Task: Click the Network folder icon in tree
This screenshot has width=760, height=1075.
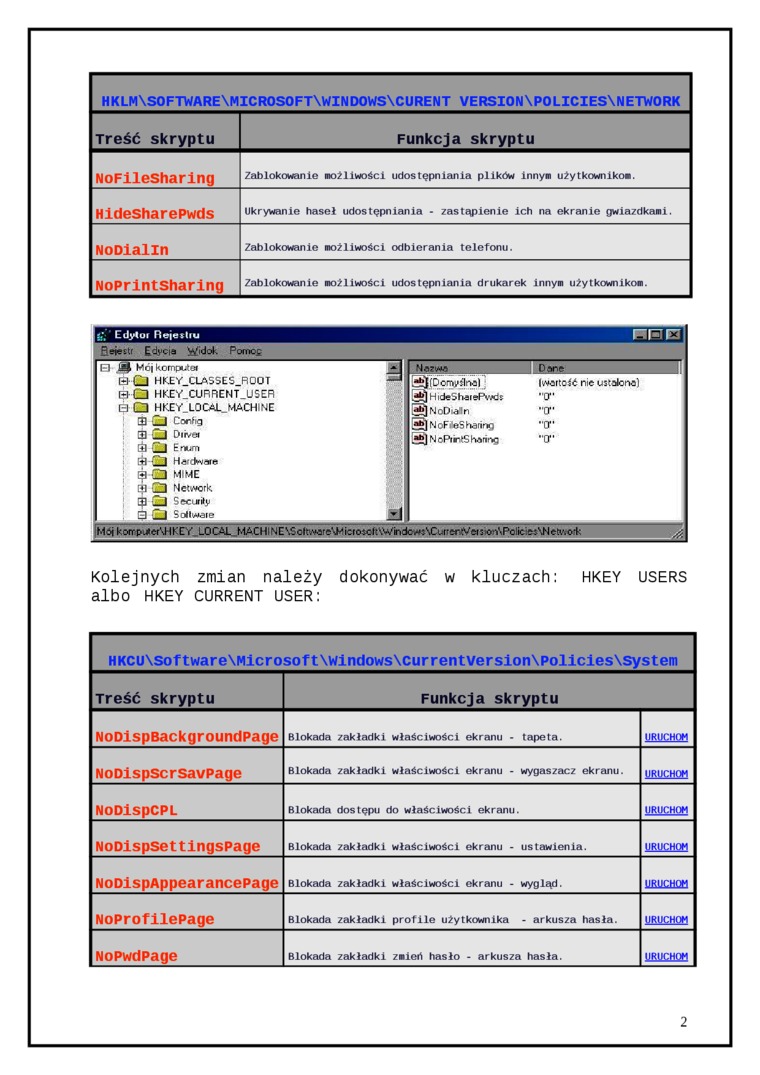Action: coord(158,488)
